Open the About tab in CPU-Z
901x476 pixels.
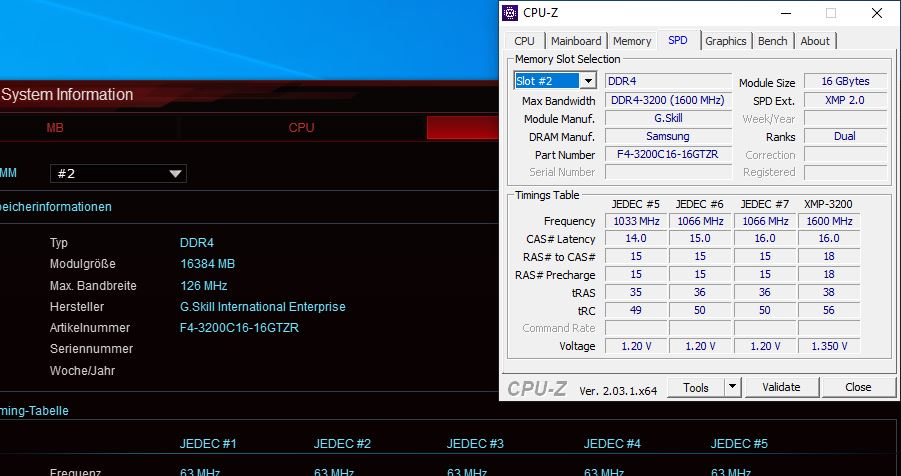pos(815,41)
